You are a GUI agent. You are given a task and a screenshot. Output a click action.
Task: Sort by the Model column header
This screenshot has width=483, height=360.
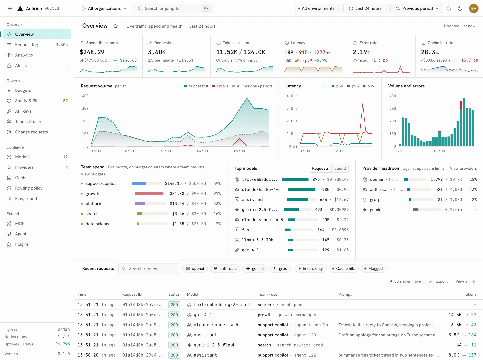click(x=192, y=295)
